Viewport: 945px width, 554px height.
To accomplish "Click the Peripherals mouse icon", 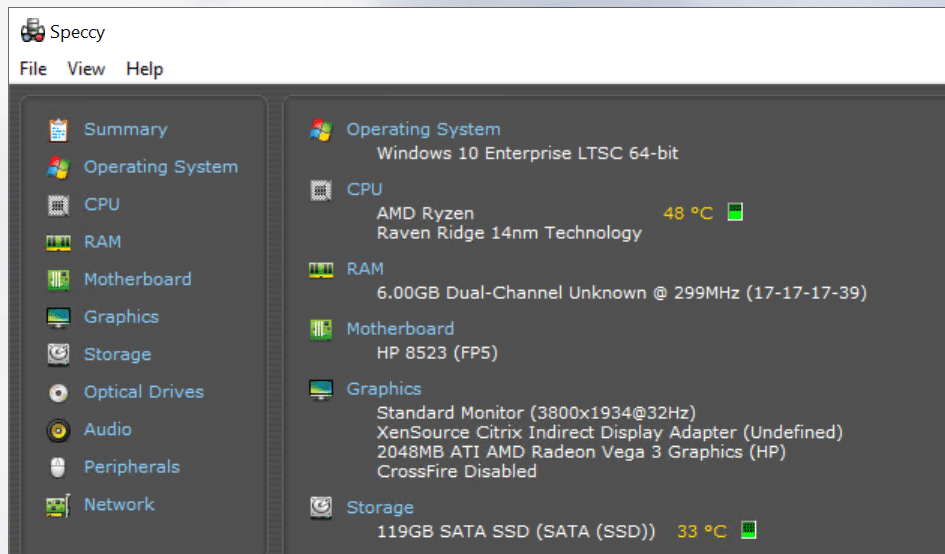I will coord(58,467).
